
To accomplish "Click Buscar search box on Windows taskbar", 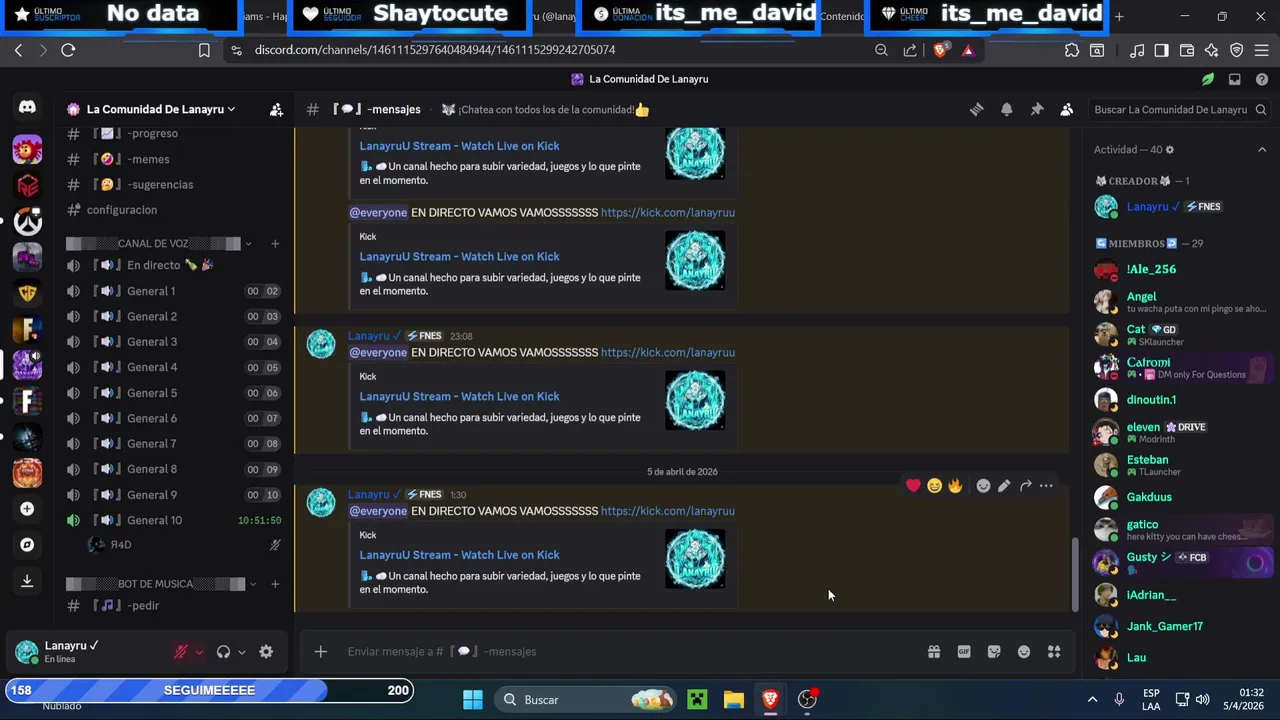I will [584, 699].
